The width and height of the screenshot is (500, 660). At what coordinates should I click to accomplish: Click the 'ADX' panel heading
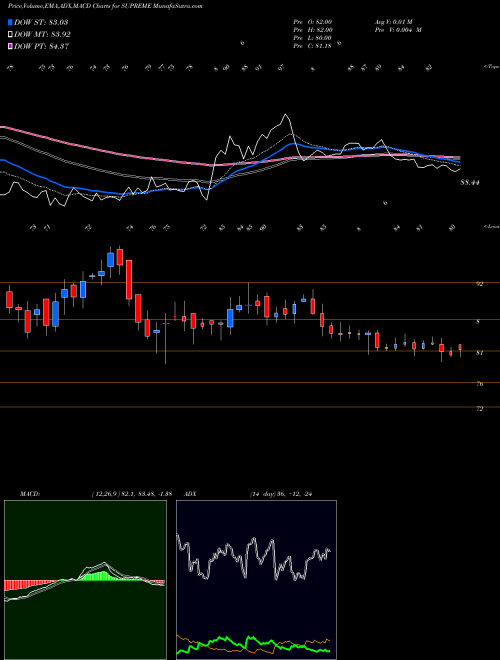point(191,494)
